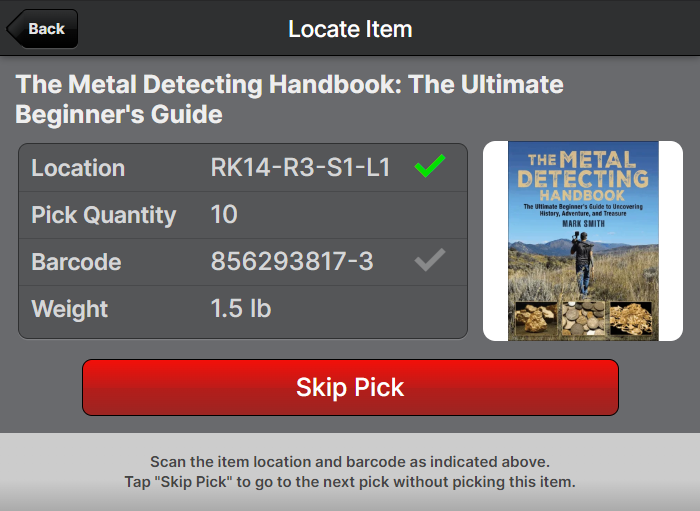
Task: Click the Metal Detecting Handbook item title
Action: (289, 84)
